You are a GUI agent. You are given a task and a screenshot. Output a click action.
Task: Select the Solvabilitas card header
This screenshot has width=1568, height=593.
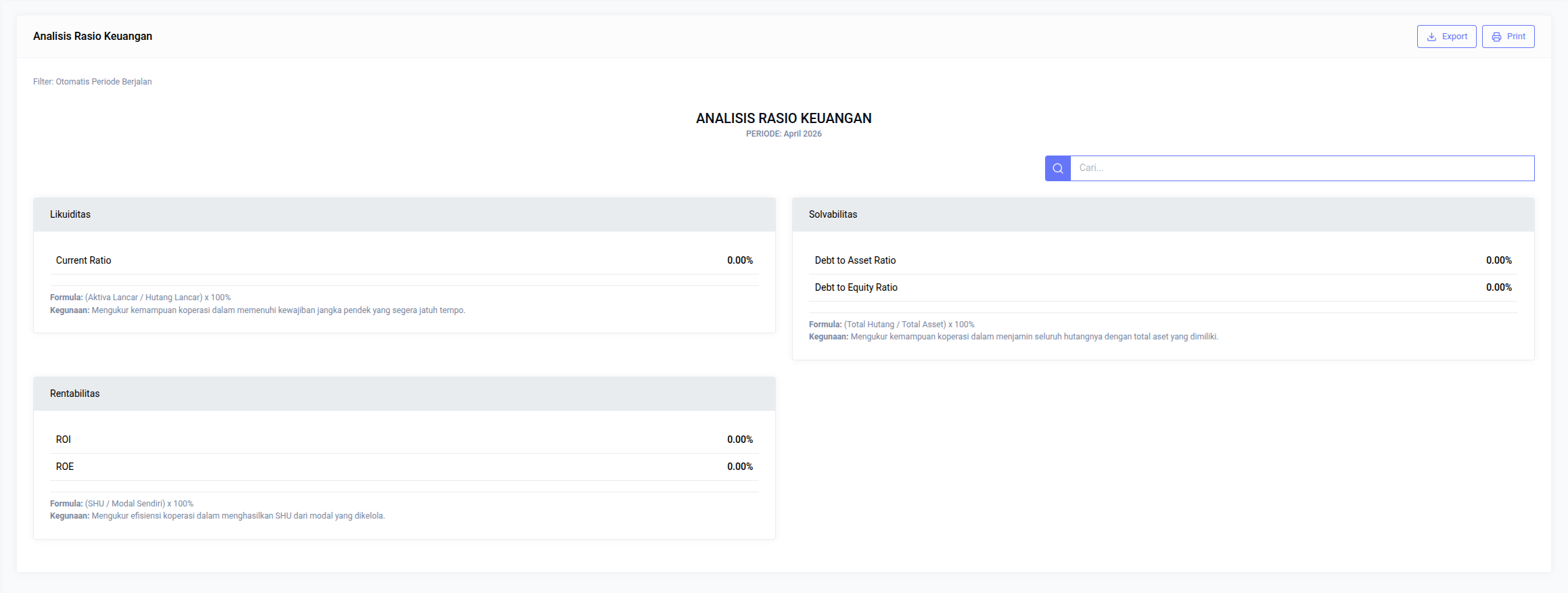[1163, 214]
